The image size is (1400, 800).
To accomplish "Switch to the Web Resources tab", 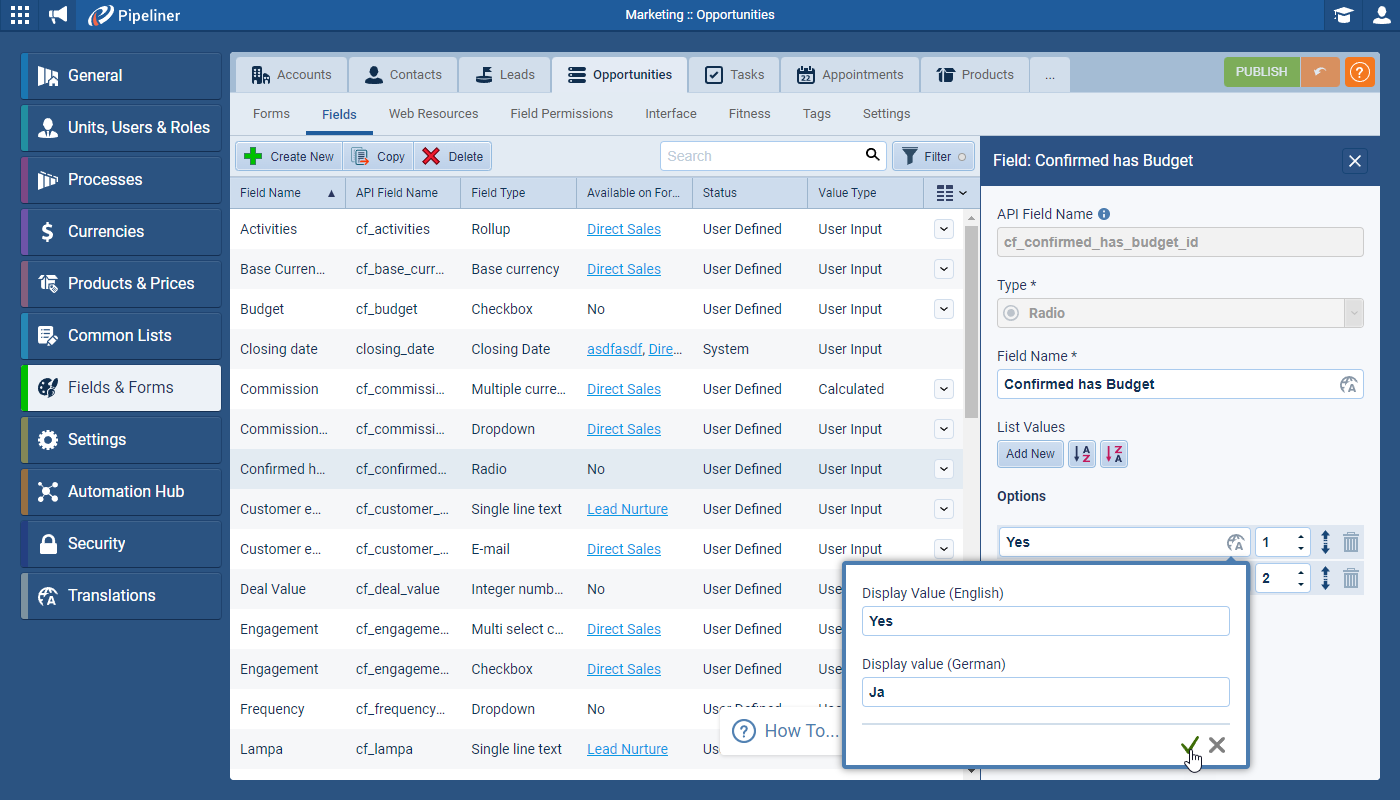I will (x=433, y=113).
